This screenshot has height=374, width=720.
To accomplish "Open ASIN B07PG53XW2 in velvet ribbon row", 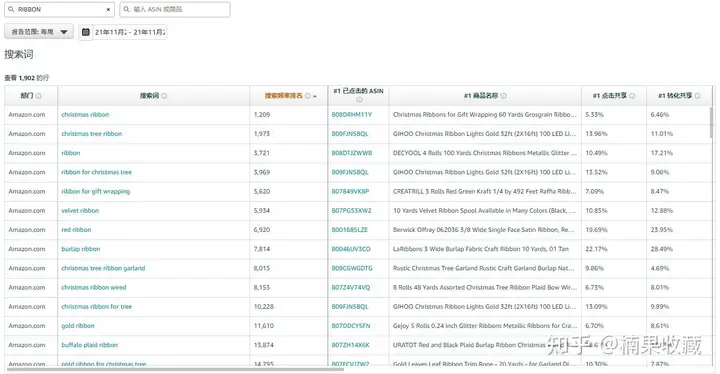I will click(351, 210).
